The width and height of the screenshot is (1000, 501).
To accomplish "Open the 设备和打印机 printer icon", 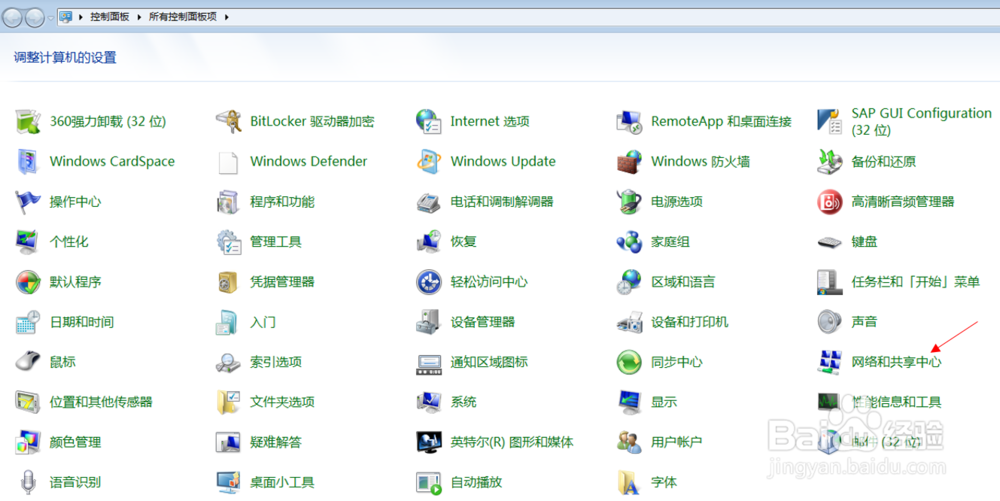I will (629, 322).
